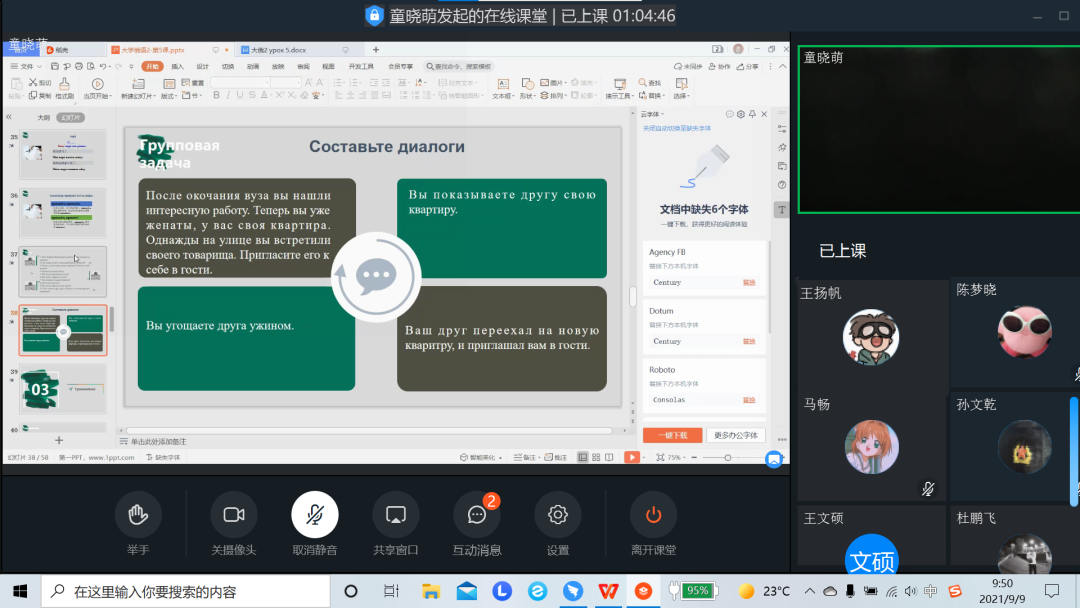Click 协作 collaborate button
Viewport: 1080px width, 608px height.
tap(719, 67)
